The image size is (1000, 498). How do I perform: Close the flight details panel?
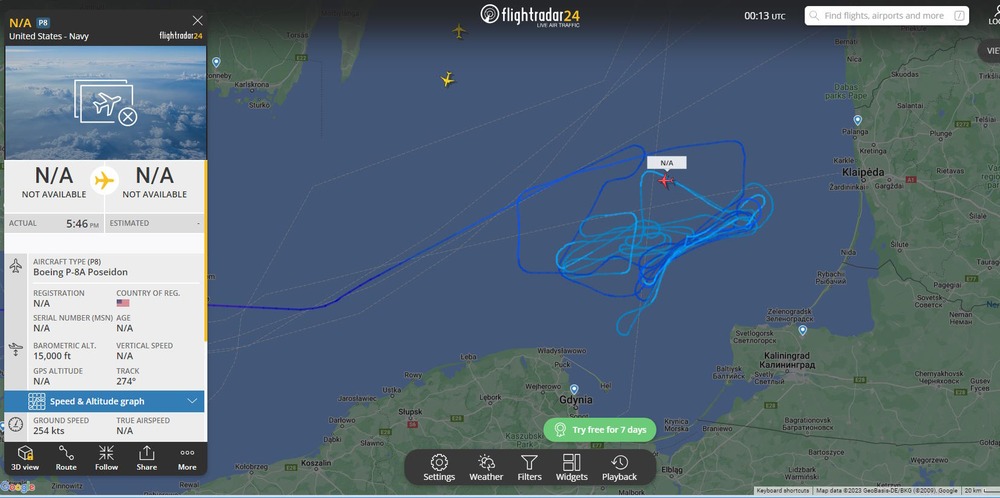(x=198, y=20)
